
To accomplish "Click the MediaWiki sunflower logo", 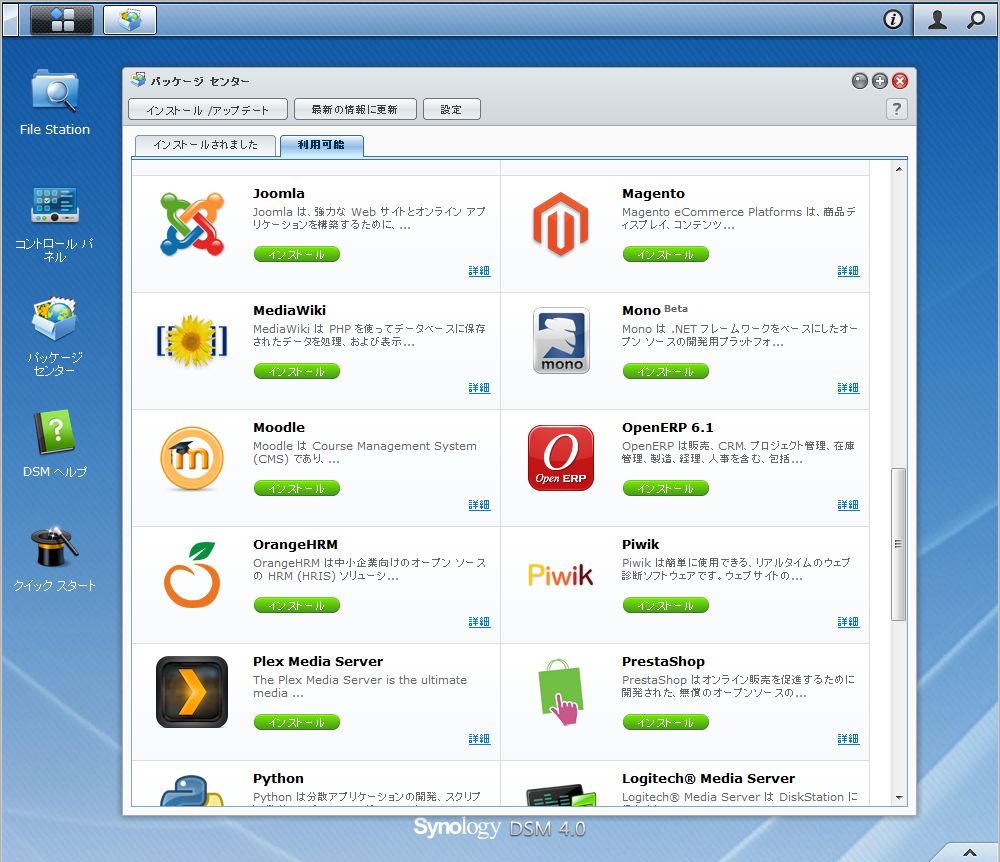I will coord(192,340).
